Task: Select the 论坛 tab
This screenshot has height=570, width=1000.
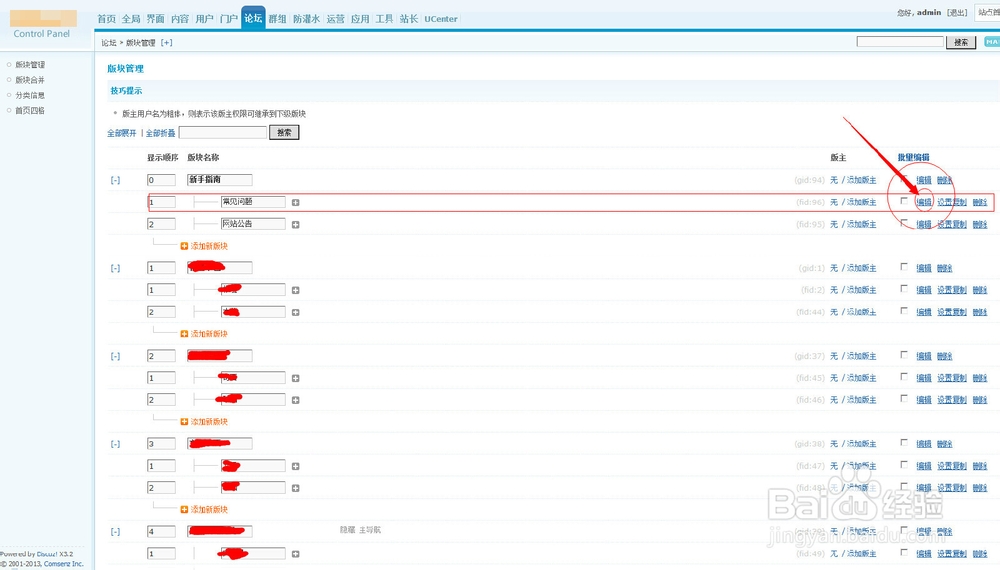Action: click(253, 18)
